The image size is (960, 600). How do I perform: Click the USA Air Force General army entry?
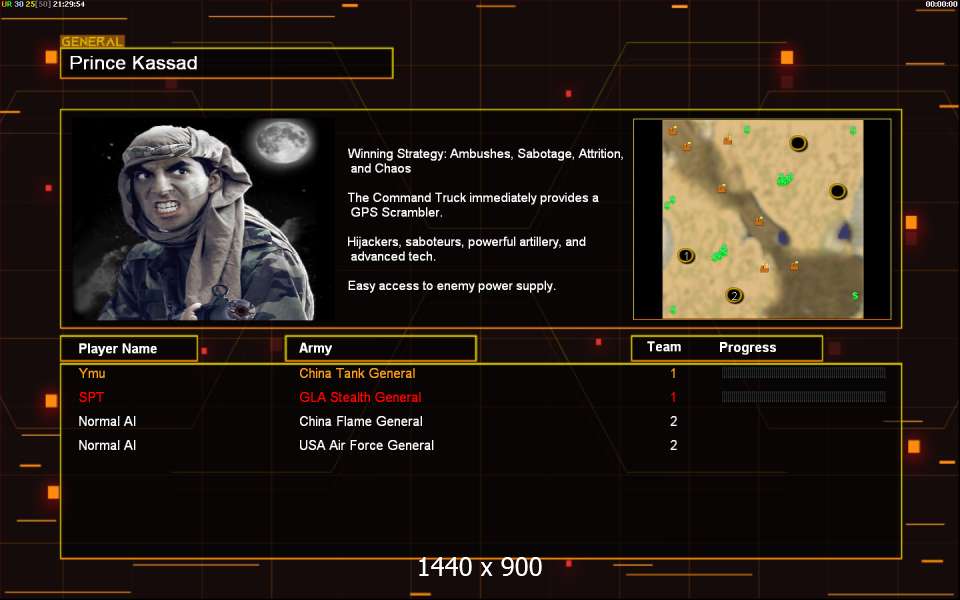(366, 445)
